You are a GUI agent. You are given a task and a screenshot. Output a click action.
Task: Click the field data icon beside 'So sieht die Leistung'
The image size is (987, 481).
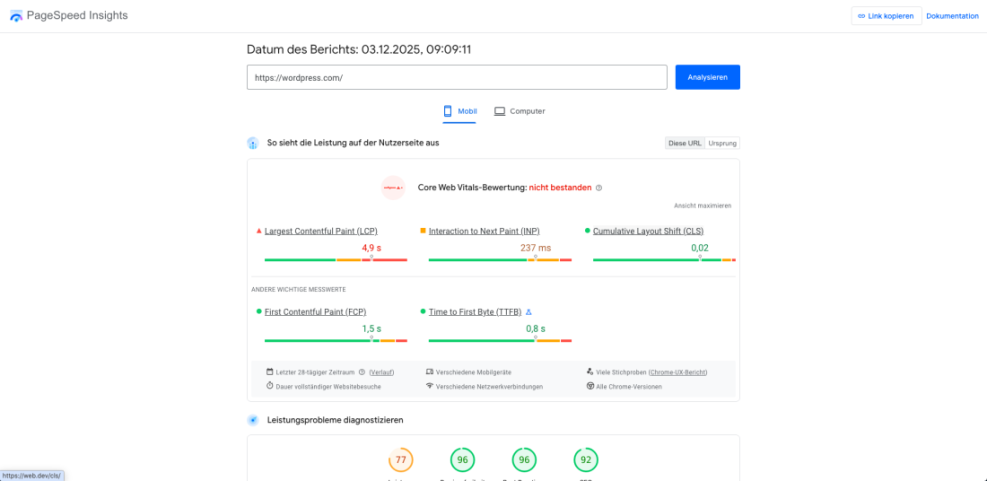253,143
